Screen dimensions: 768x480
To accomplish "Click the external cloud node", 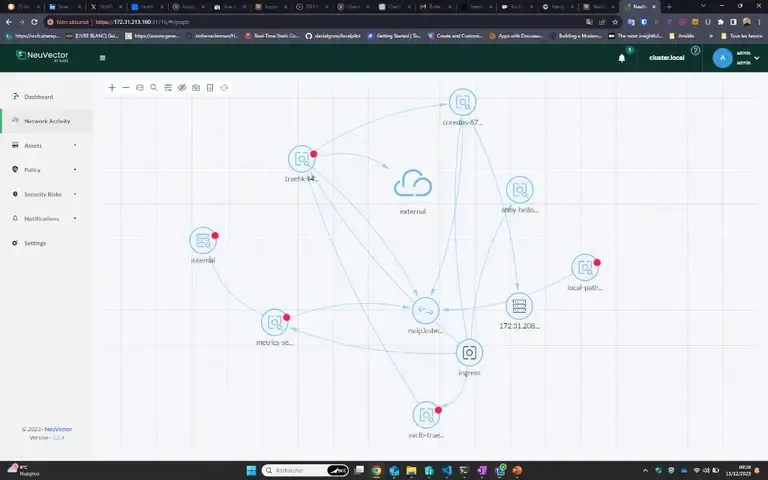I will coord(413,183).
